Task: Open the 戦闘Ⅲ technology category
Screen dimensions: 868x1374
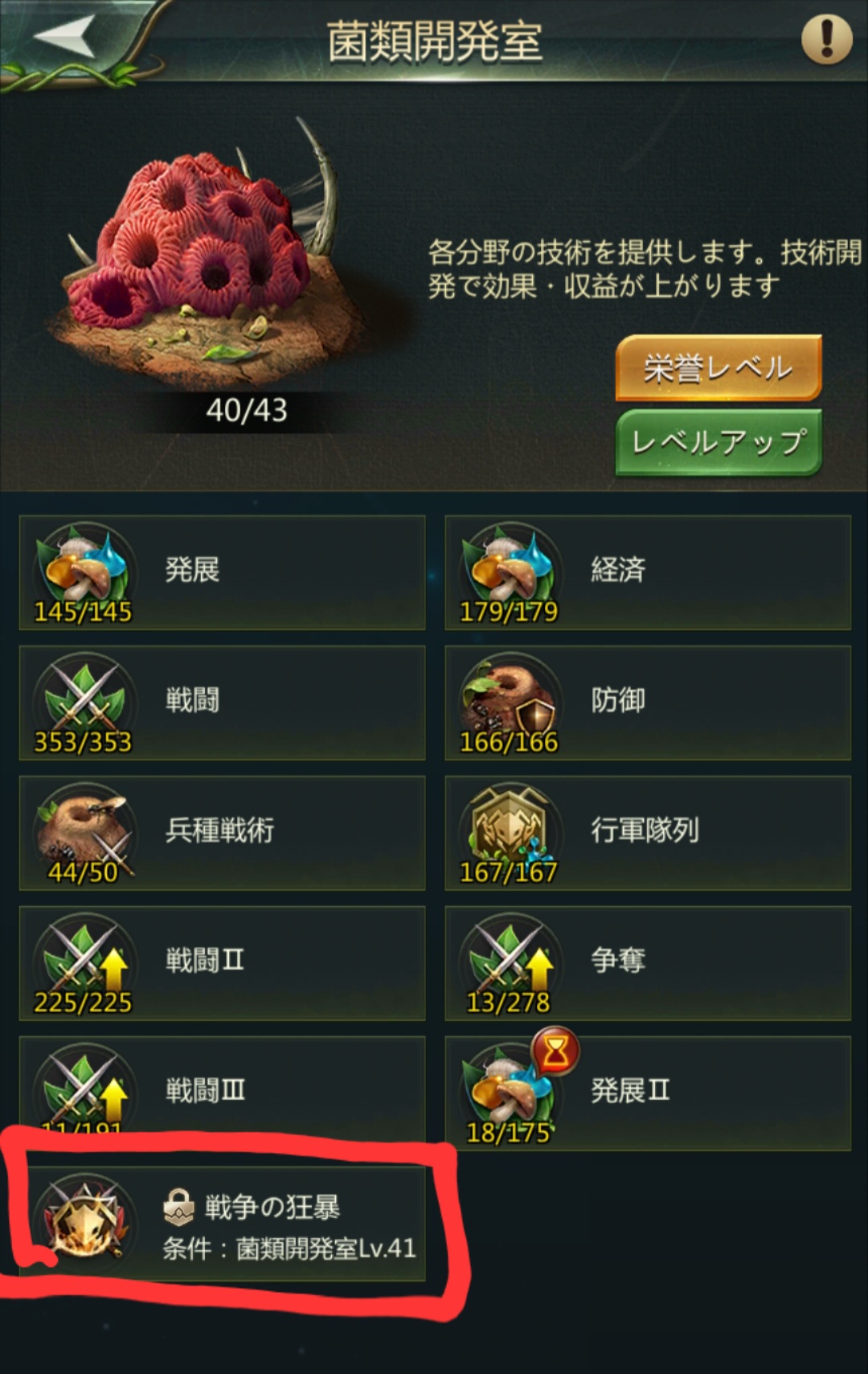Action: [222, 1089]
